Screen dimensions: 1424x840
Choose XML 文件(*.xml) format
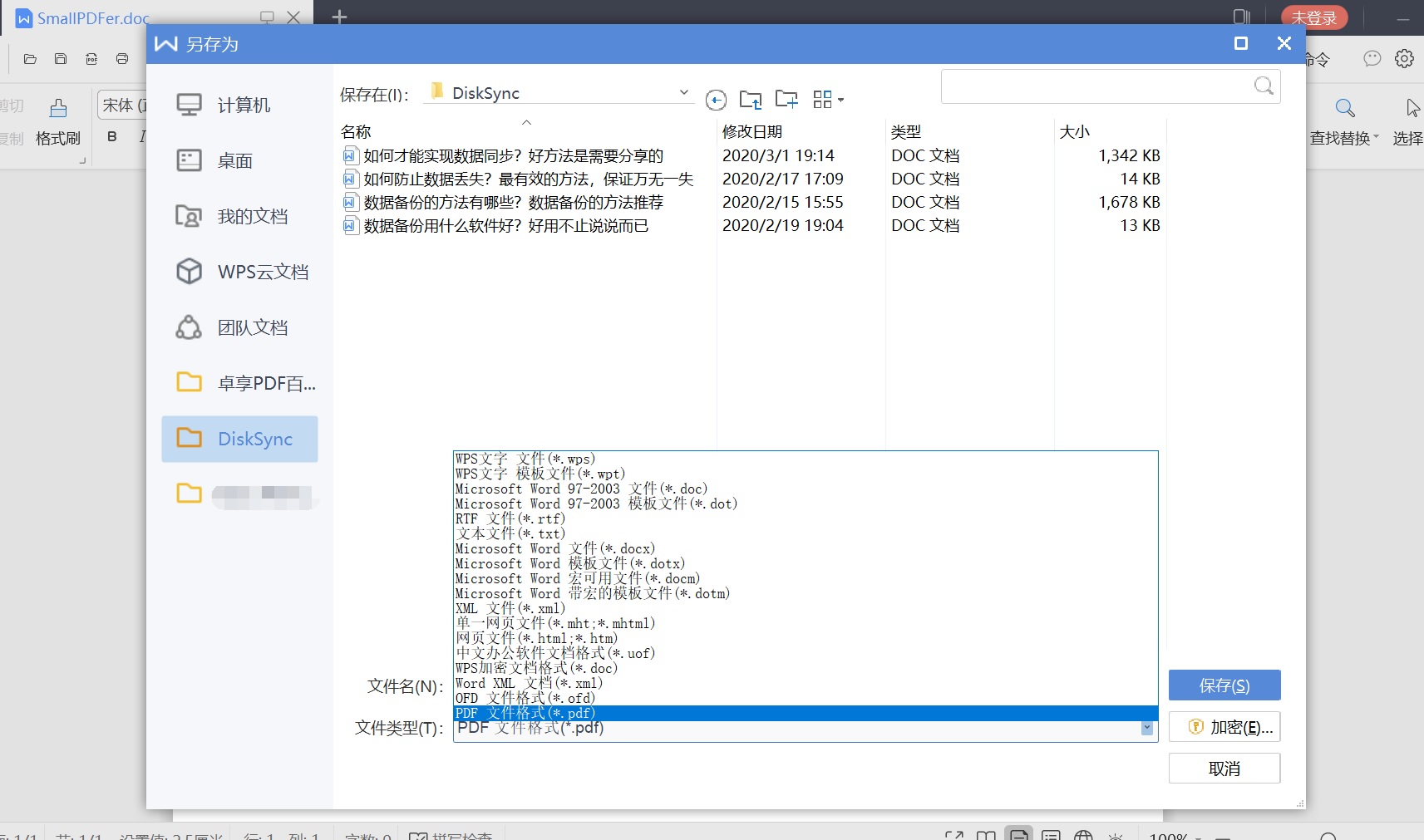pos(806,608)
